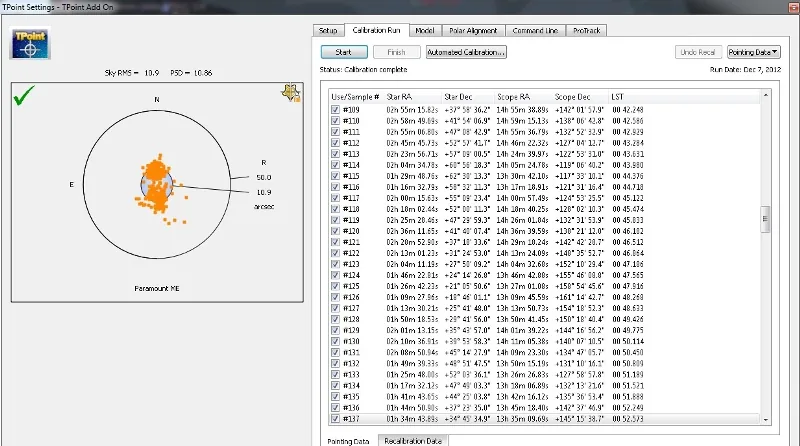The height and width of the screenshot is (446, 800).
Task: Open Automated Calibration dialog
Action: click(466, 52)
